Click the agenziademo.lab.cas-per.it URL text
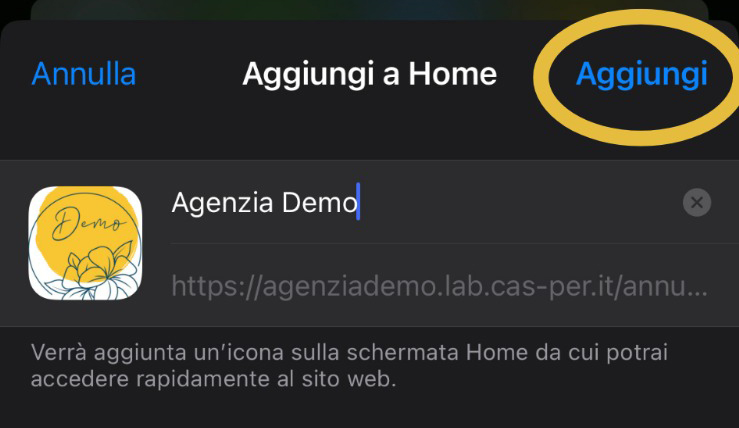 (439, 286)
